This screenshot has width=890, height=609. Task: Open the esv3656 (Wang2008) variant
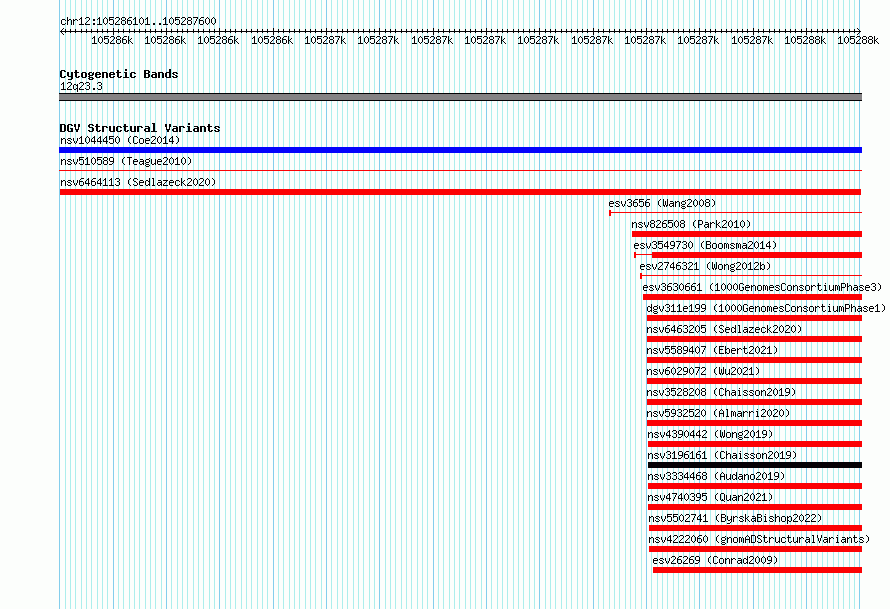click(x=662, y=203)
